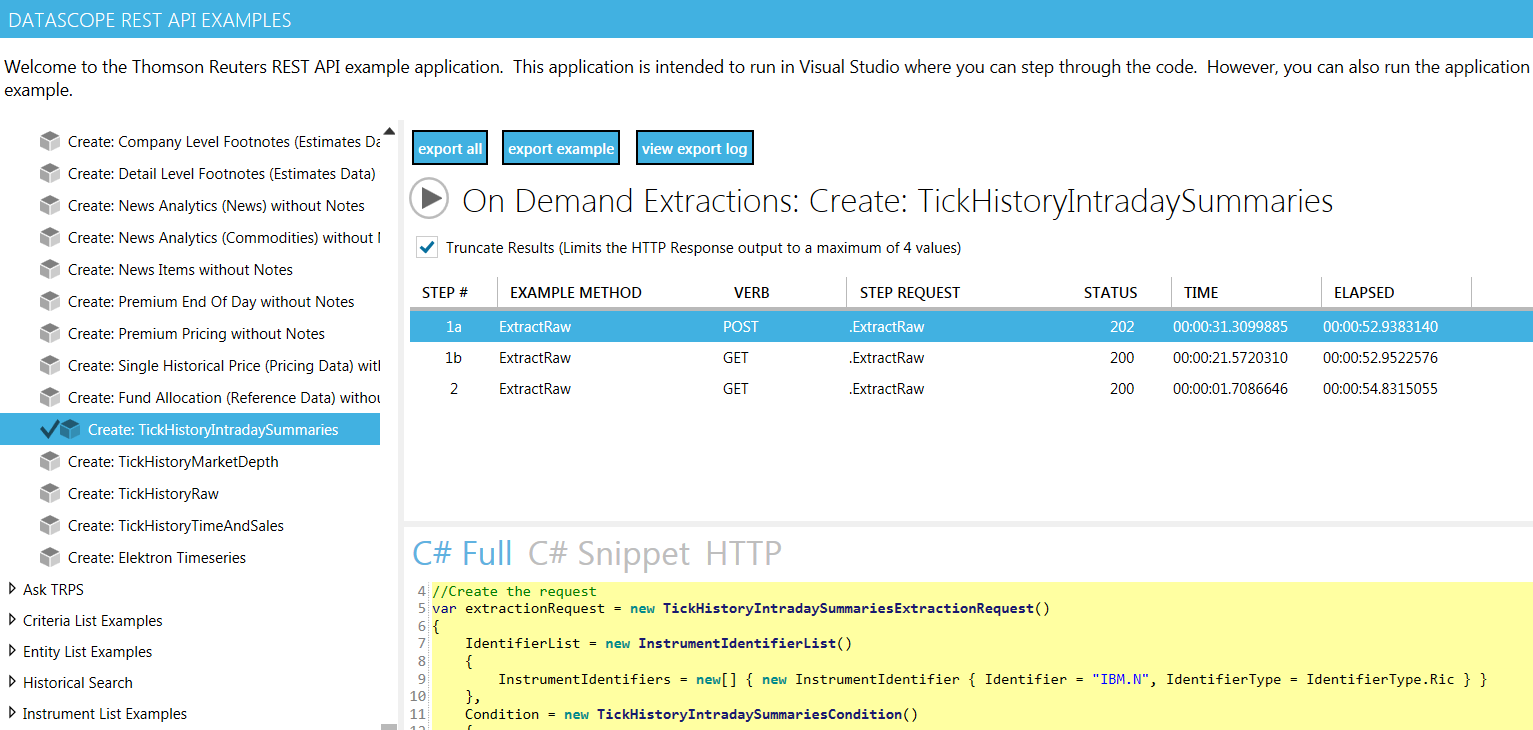Toggle the Truncate Results checkbox

(x=427, y=247)
